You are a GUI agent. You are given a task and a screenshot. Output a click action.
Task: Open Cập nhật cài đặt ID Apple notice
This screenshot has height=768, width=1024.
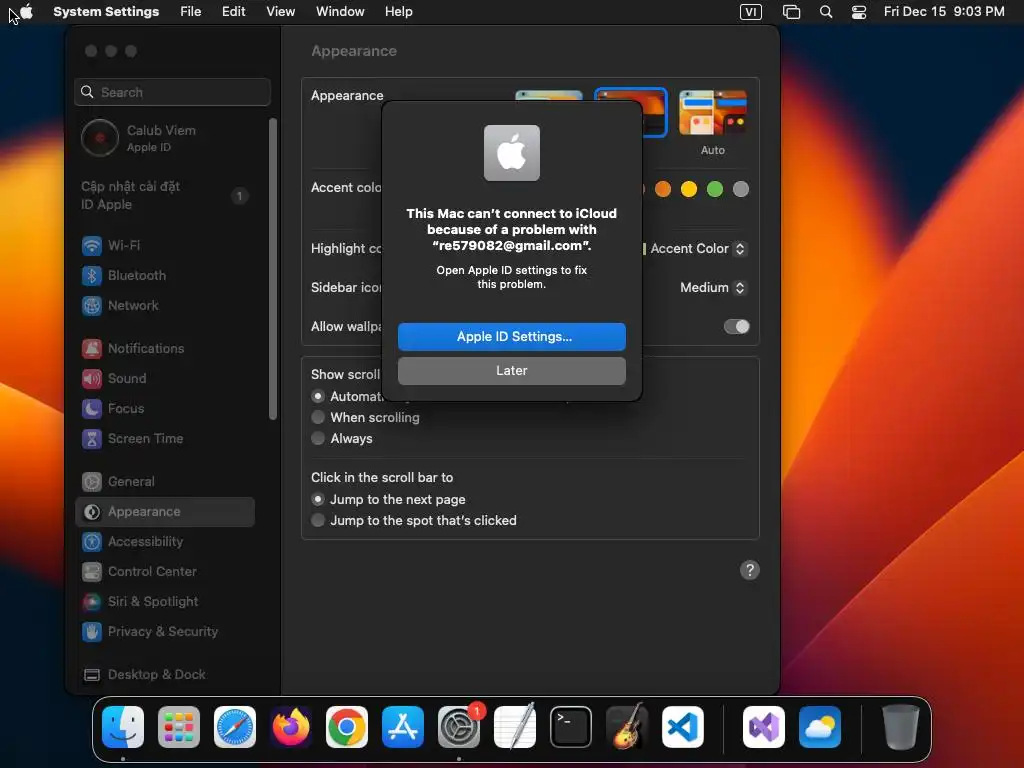click(x=165, y=195)
